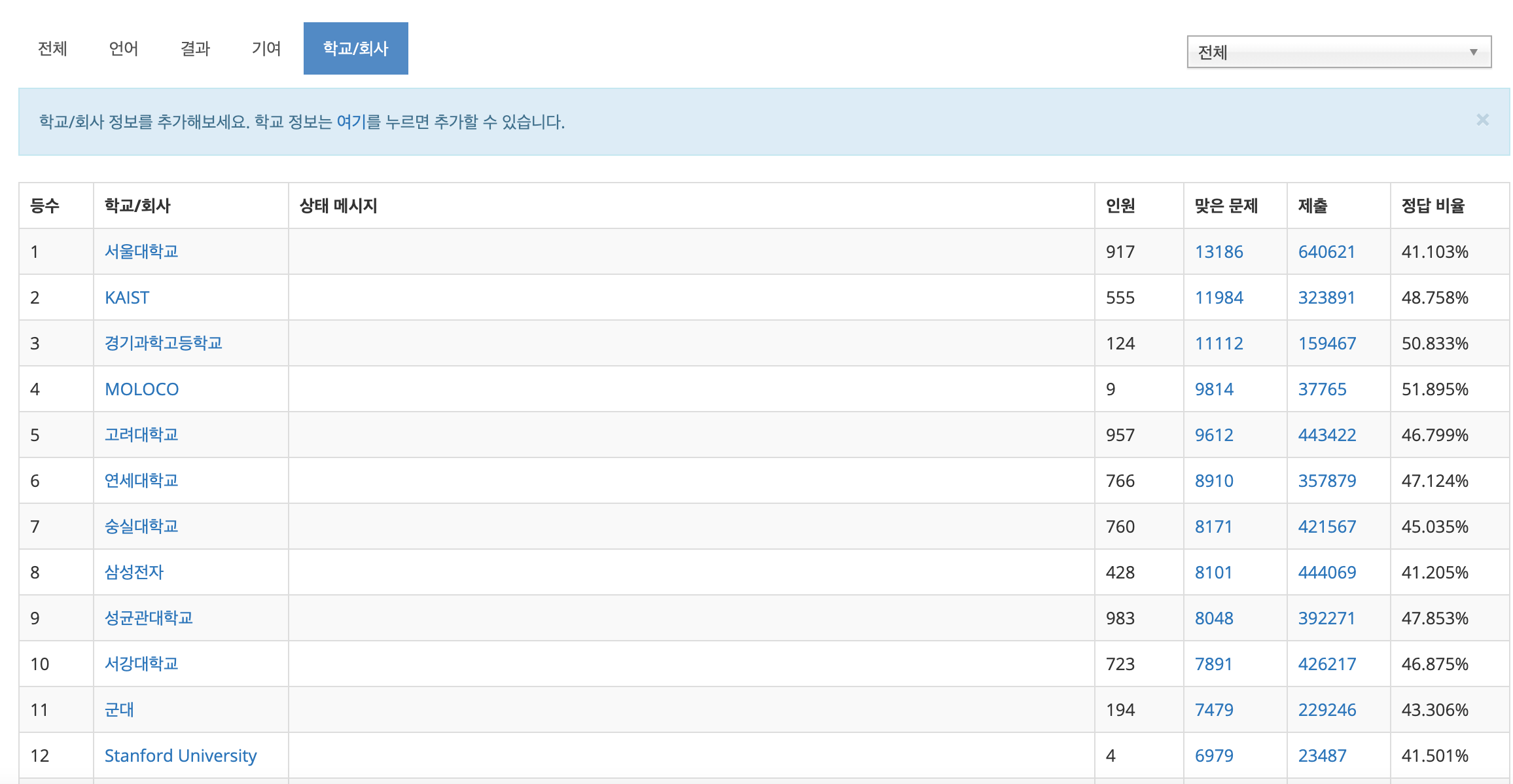1513x784 pixels.
Task: Click the 여기 link in the banner
Action: pyautogui.click(x=351, y=122)
